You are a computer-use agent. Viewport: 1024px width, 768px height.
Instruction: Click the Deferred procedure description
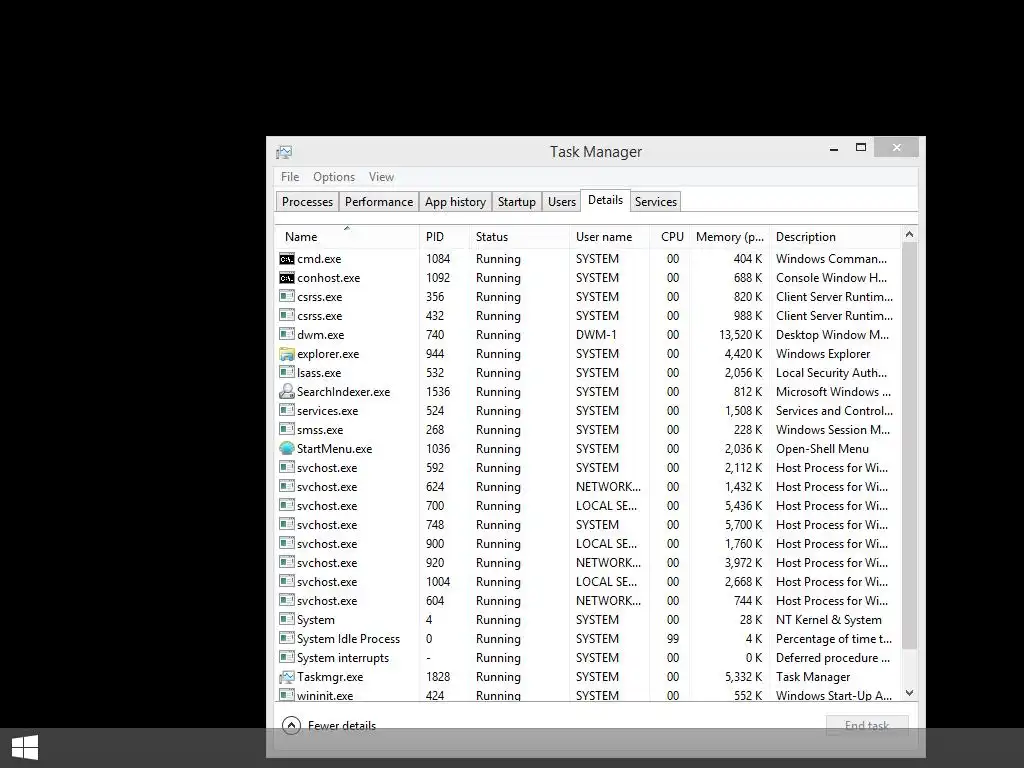click(833, 657)
